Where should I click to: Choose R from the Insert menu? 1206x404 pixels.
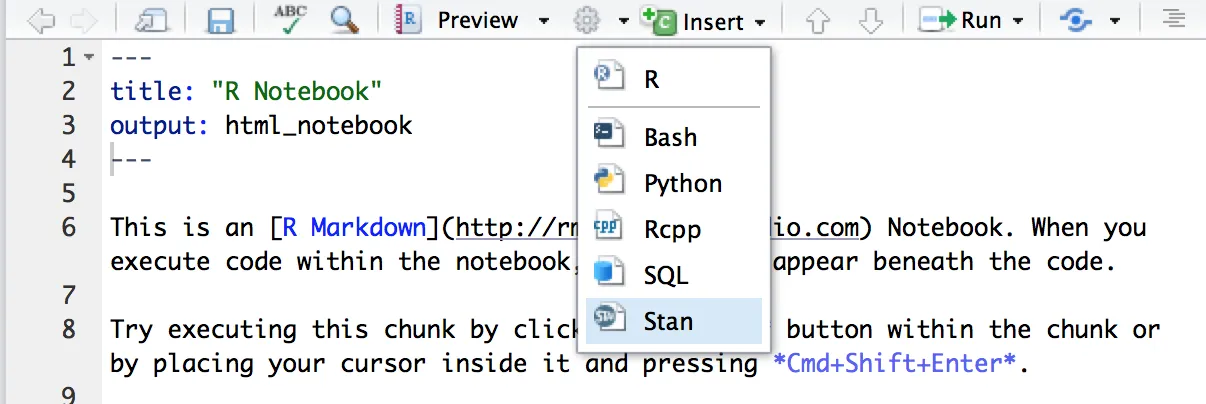674,78
